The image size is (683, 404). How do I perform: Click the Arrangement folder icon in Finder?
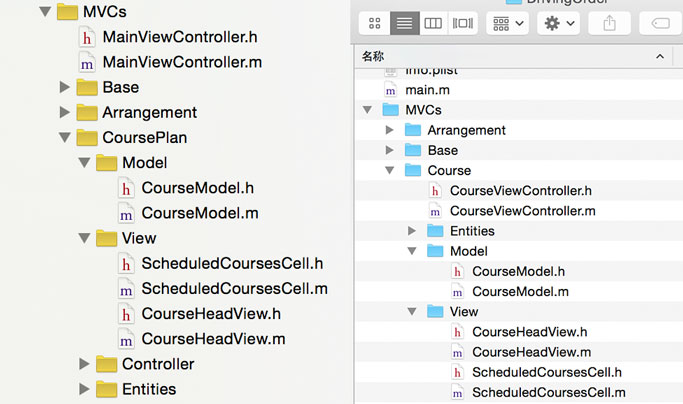click(413, 130)
